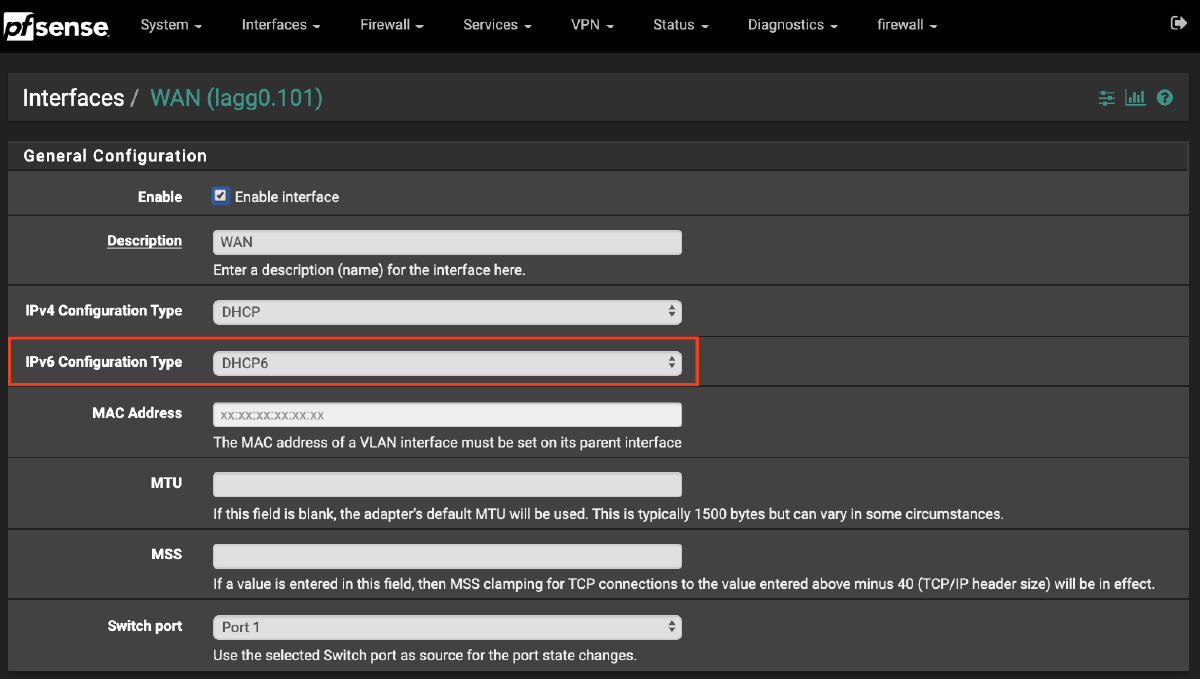
Task: Change the Switch port selection
Action: click(x=446, y=627)
